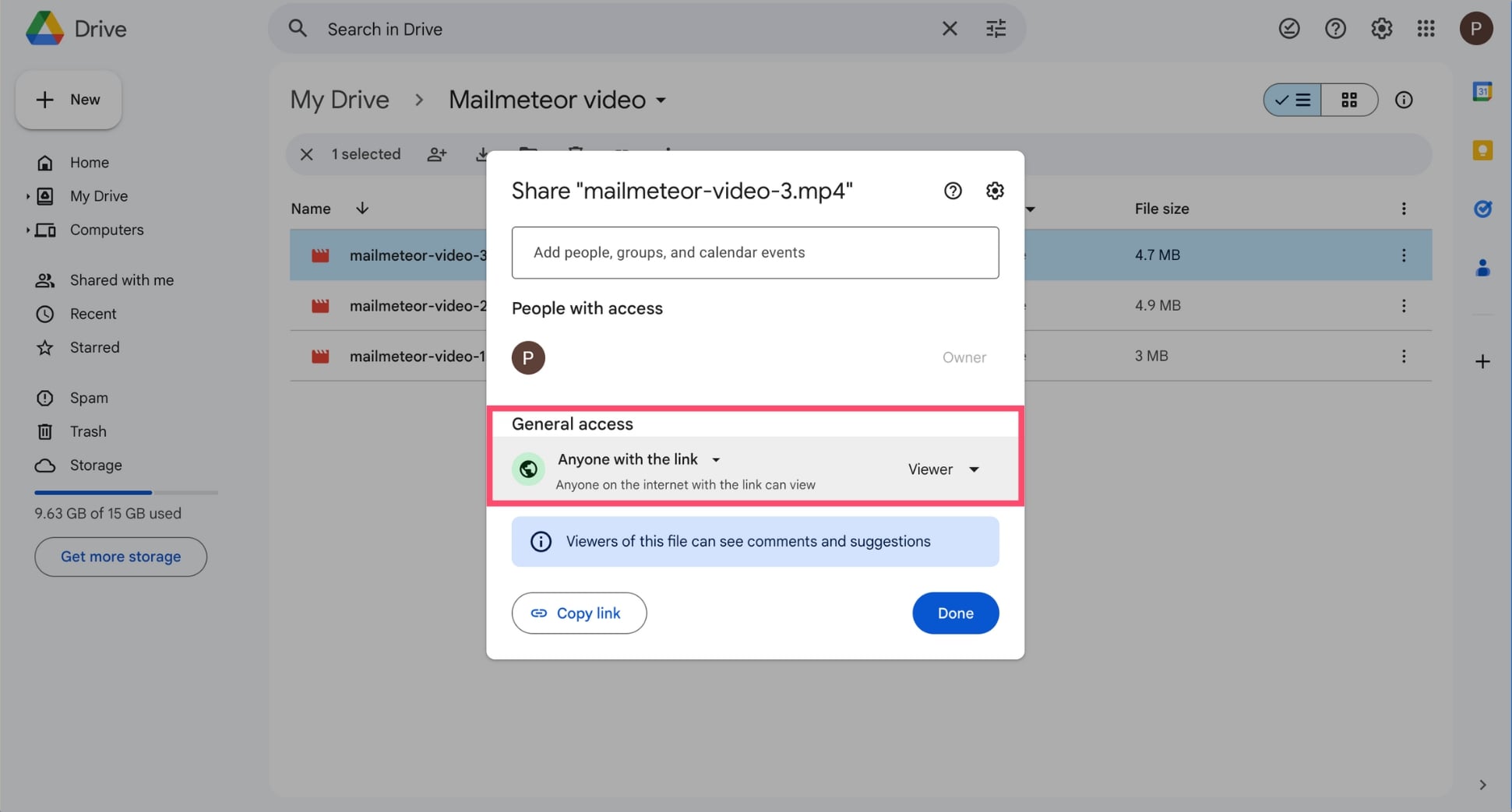Image resolution: width=1512 pixels, height=812 pixels.
Task: Switch to list layout view
Action: click(x=1292, y=100)
